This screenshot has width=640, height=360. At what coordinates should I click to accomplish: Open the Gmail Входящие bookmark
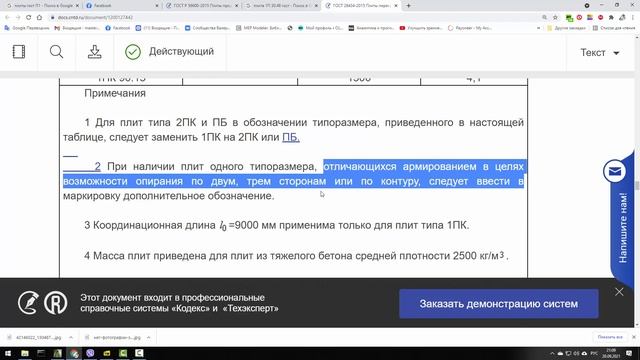[77, 28]
